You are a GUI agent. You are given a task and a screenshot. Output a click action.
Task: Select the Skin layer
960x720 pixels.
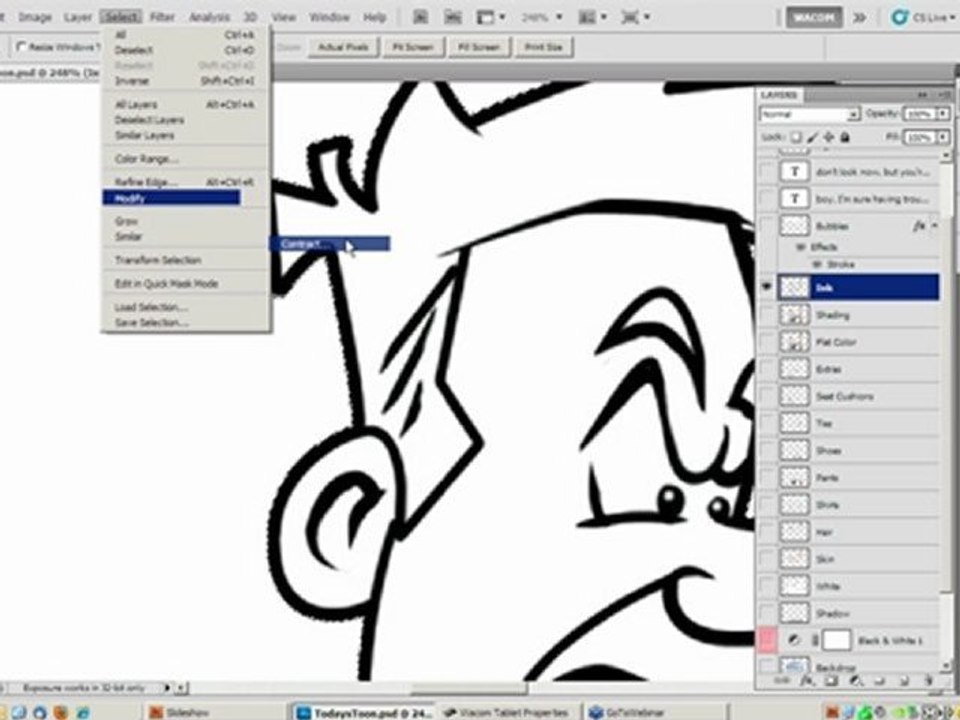click(x=858, y=559)
